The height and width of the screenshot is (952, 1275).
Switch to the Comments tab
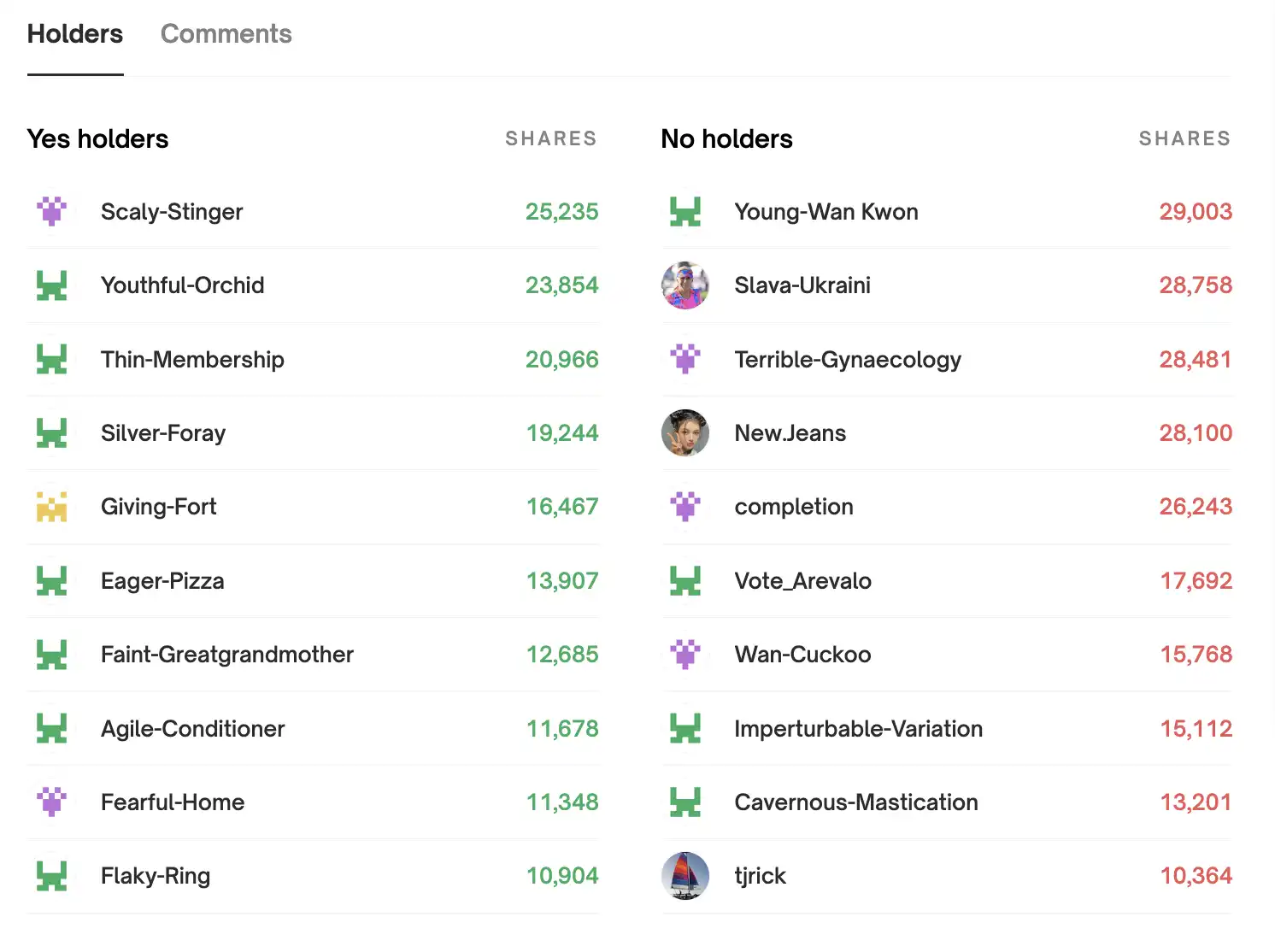pyautogui.click(x=226, y=34)
